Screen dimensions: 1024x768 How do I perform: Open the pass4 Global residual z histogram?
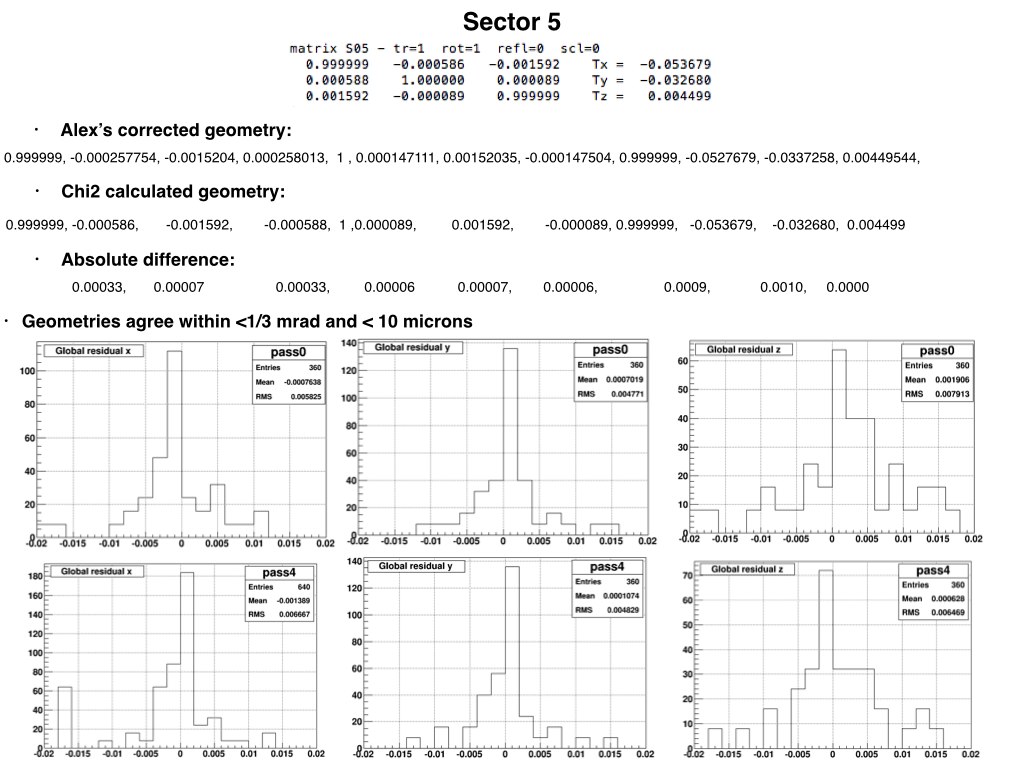click(829, 660)
